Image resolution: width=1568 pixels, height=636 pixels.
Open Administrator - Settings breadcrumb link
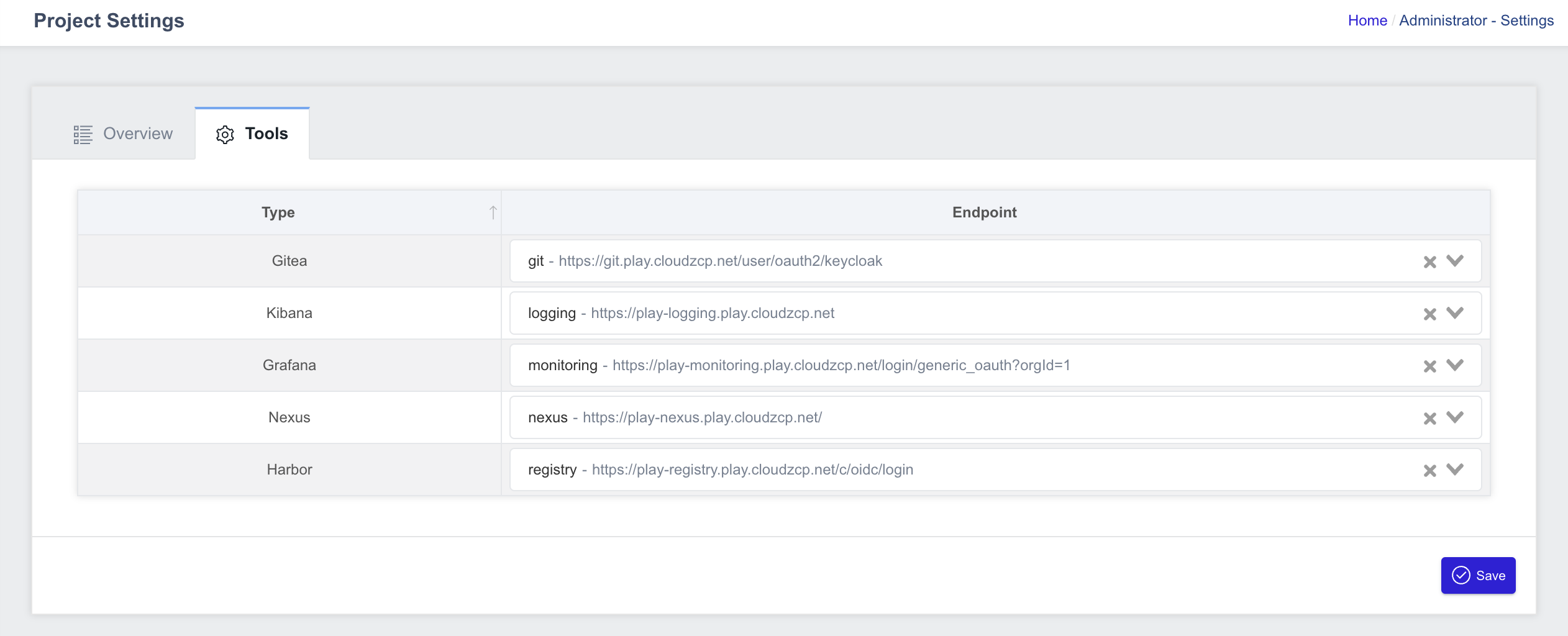[x=1476, y=20]
